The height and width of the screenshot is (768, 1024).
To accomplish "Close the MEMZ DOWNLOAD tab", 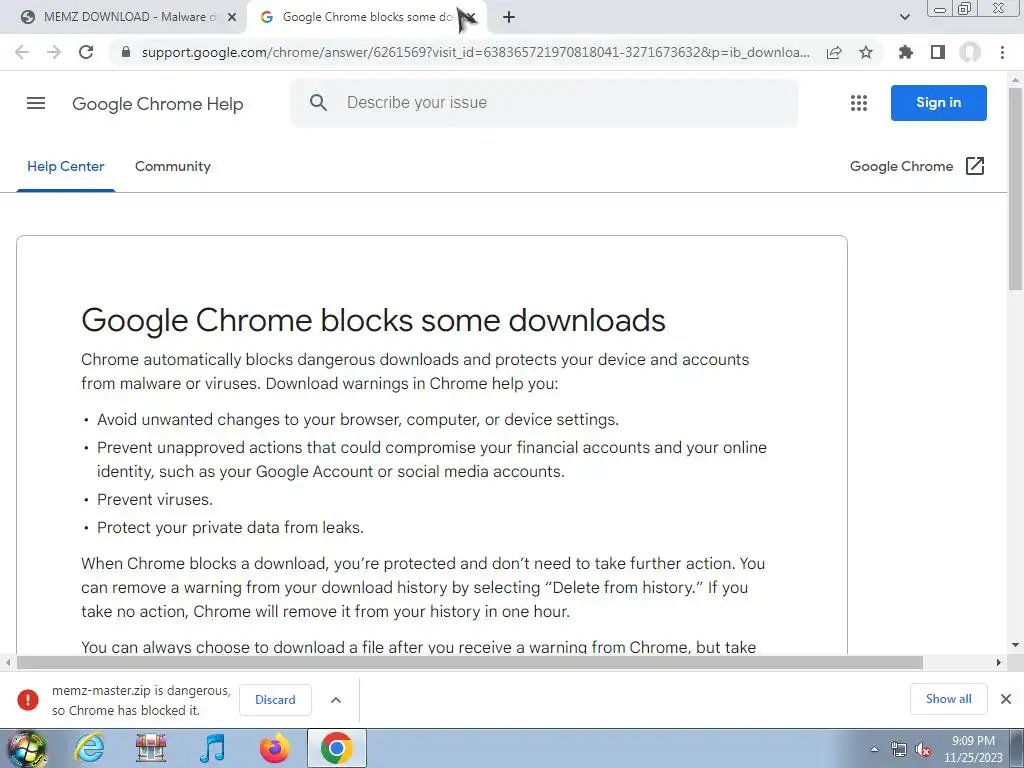I will [x=232, y=17].
